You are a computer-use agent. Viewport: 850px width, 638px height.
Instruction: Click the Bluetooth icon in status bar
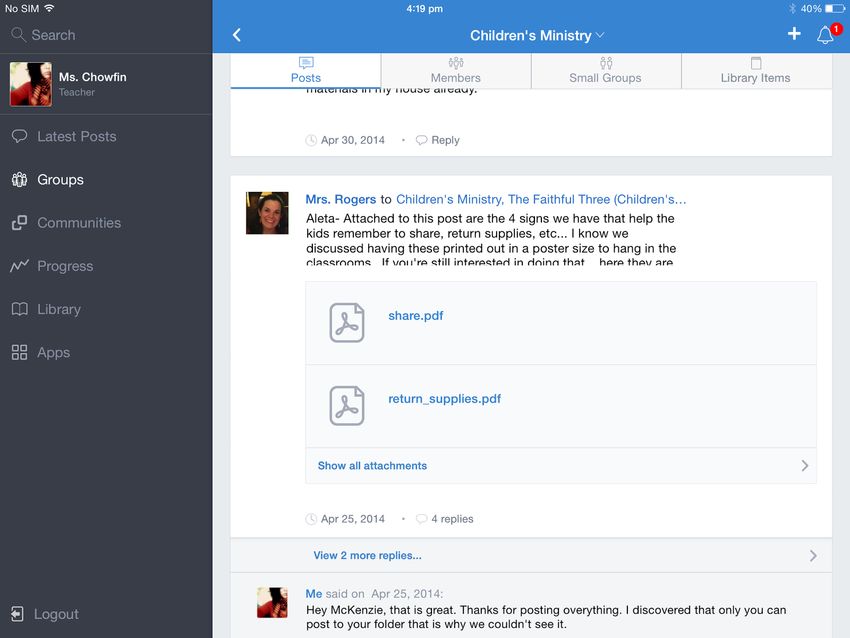[x=793, y=9]
